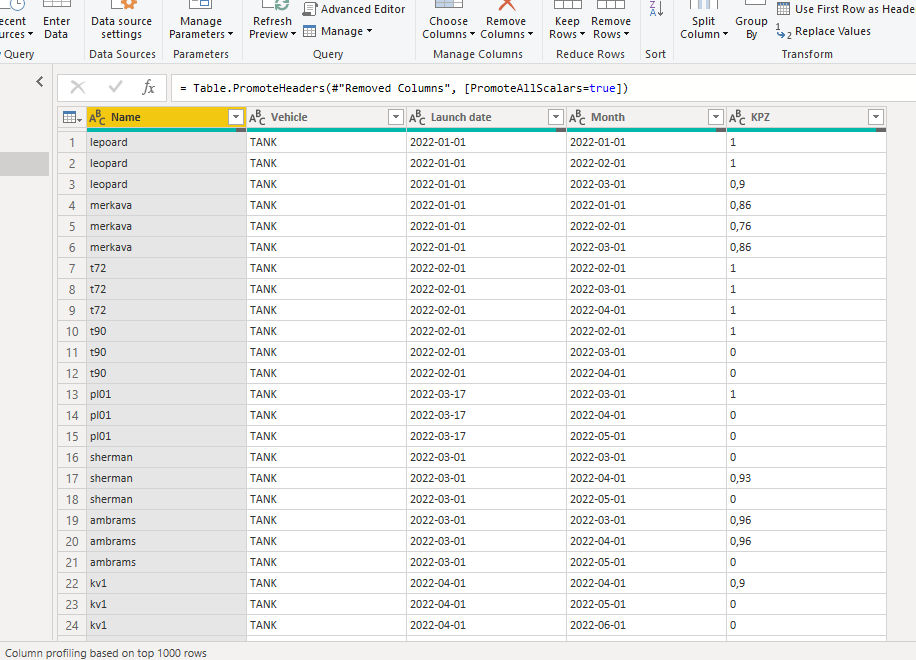
Task: Open the Manage query dropdown
Action: point(338,31)
